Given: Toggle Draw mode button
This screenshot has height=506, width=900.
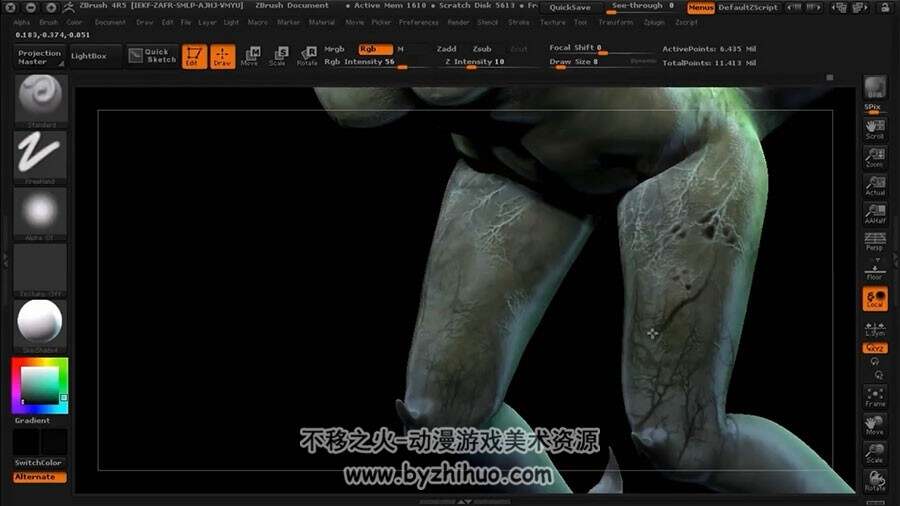Looking at the screenshot, I should (x=223, y=56).
